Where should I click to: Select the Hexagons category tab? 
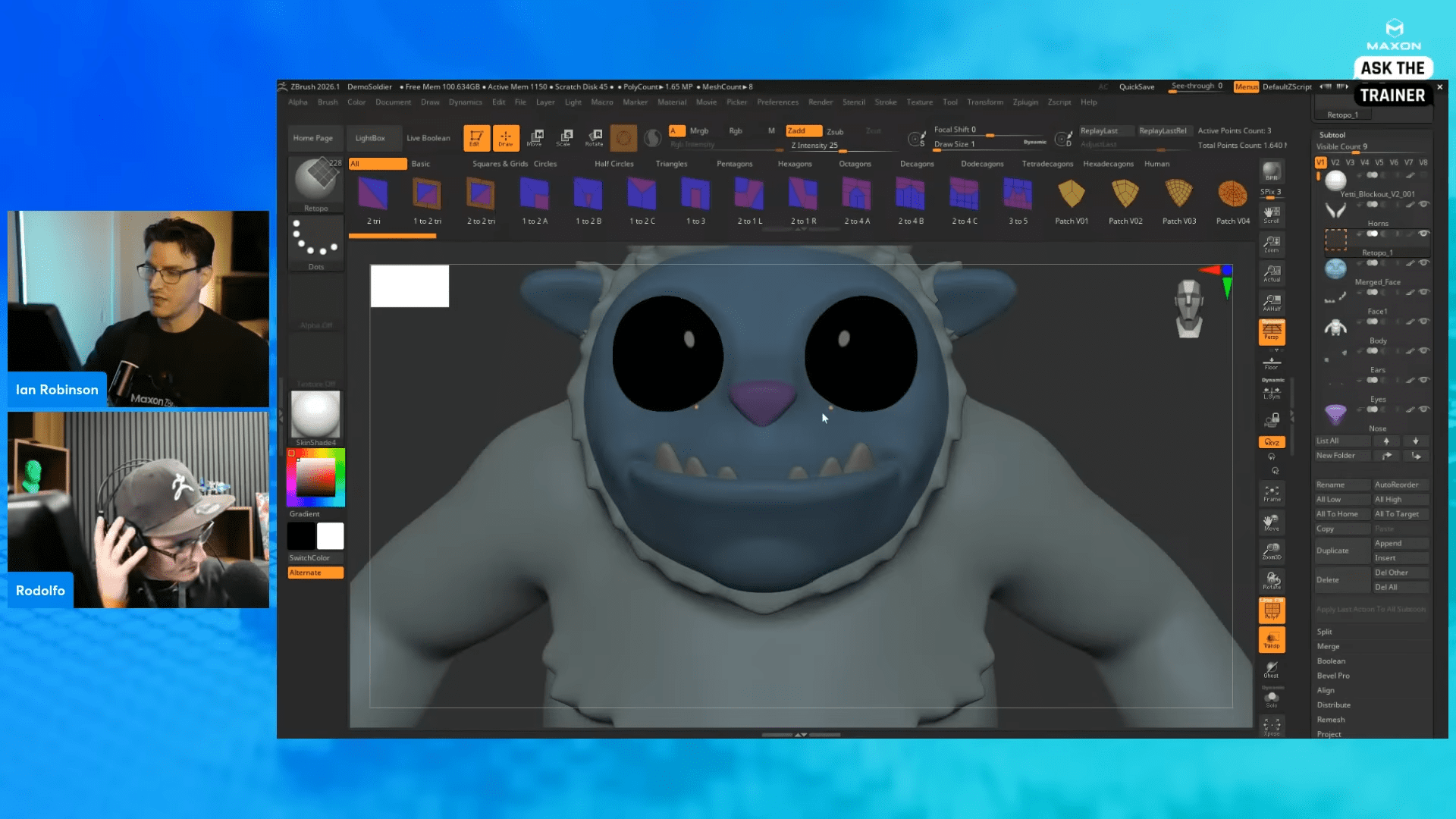pos(794,164)
